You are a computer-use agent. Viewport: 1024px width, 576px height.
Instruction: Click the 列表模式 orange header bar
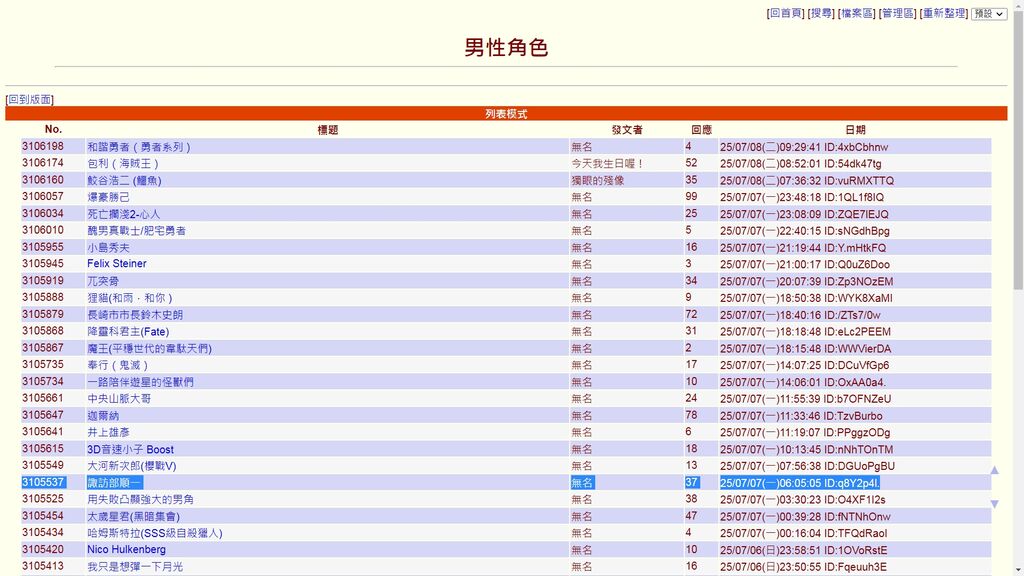coord(506,114)
